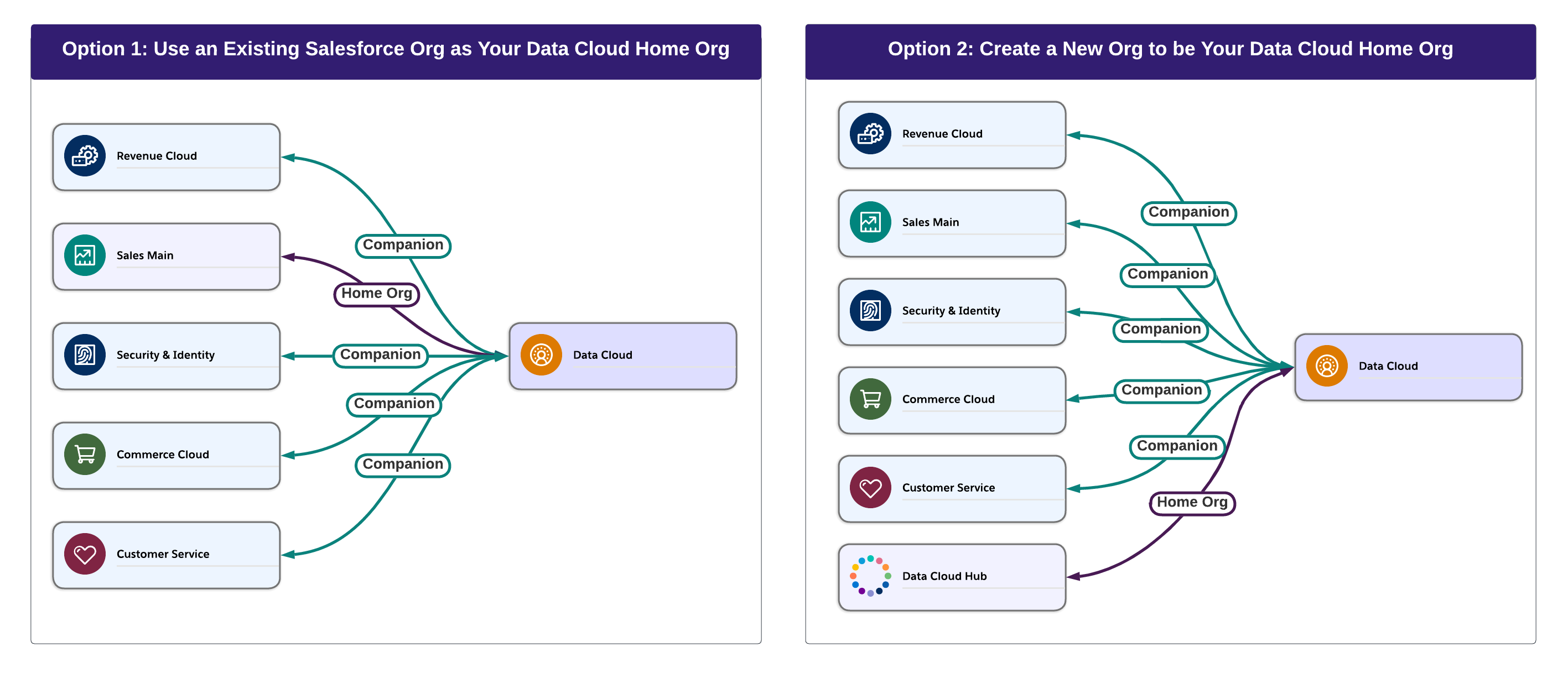Click the Security & Identity text in Option 1
The width and height of the screenshot is (1568, 673).
(165, 355)
